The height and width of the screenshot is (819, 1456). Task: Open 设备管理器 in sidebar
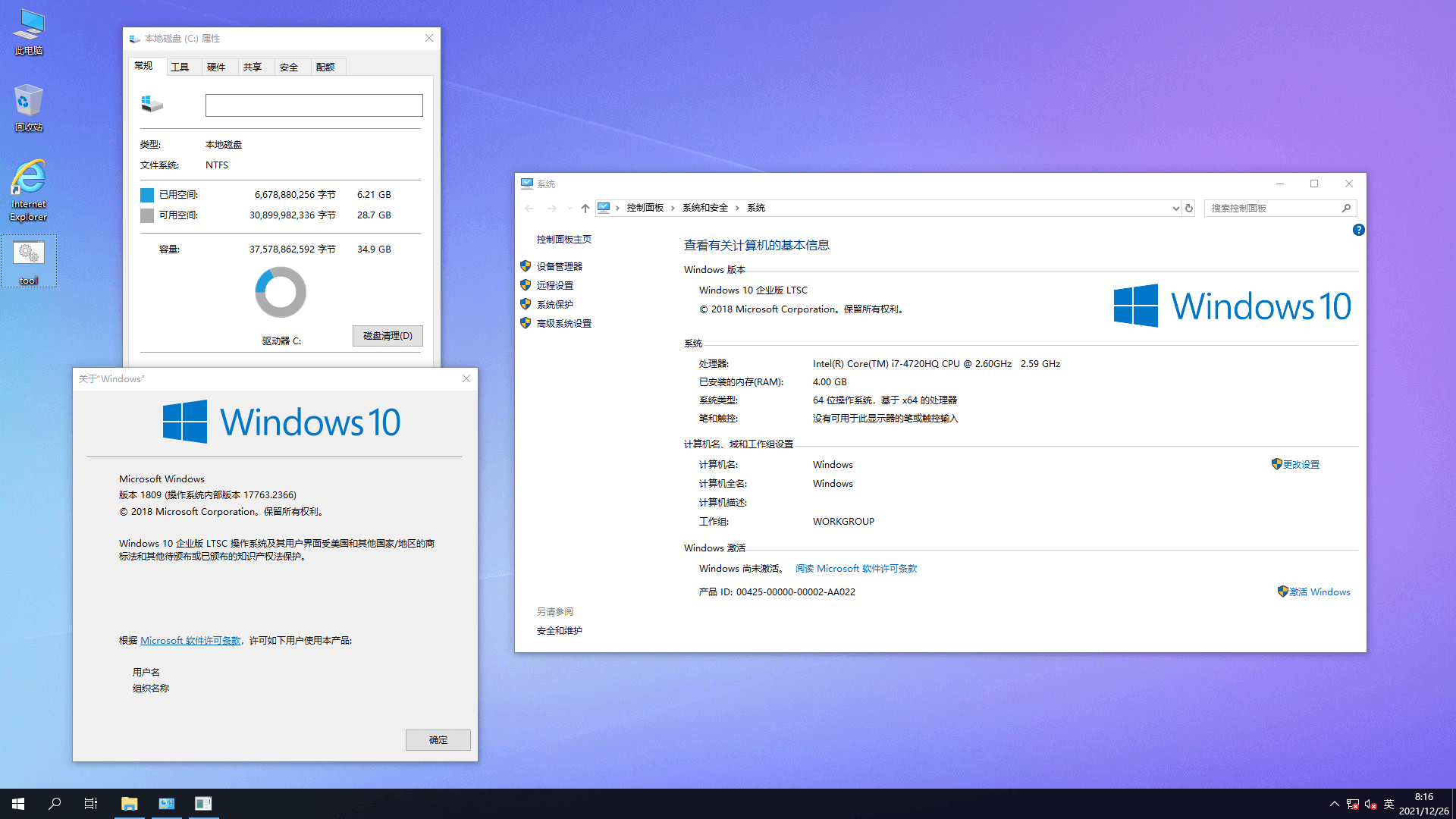pyautogui.click(x=559, y=266)
